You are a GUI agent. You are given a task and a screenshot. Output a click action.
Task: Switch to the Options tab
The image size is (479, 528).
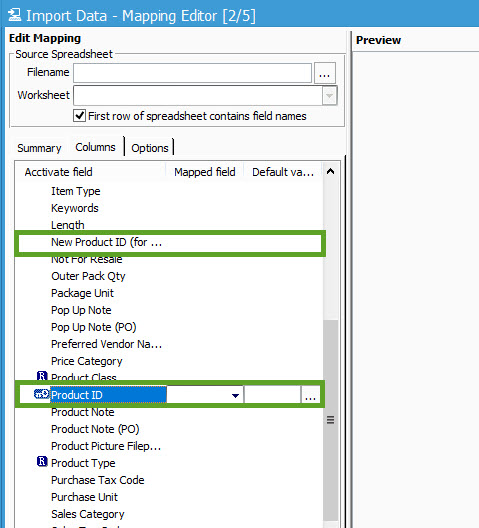pyautogui.click(x=150, y=148)
